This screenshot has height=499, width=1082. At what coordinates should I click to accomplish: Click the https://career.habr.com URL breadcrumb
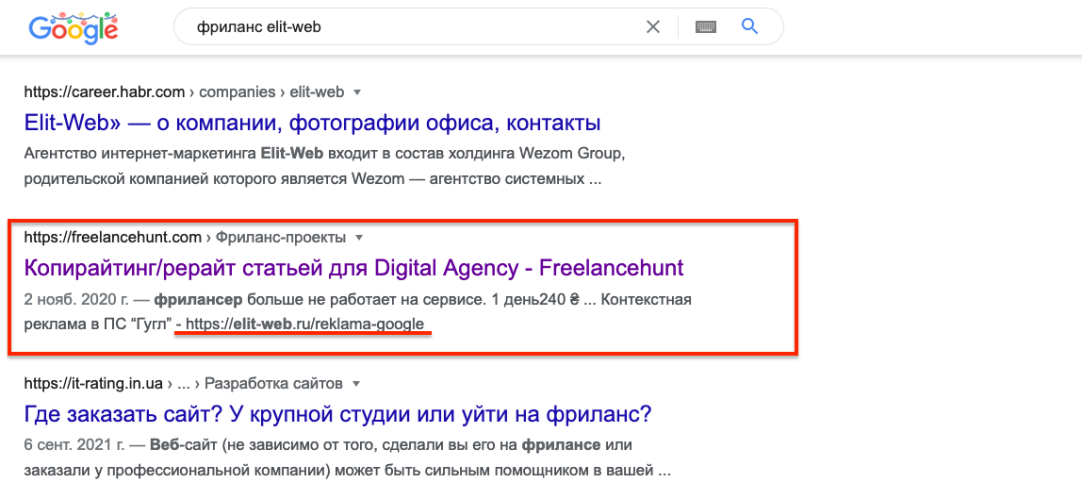[x=104, y=91]
